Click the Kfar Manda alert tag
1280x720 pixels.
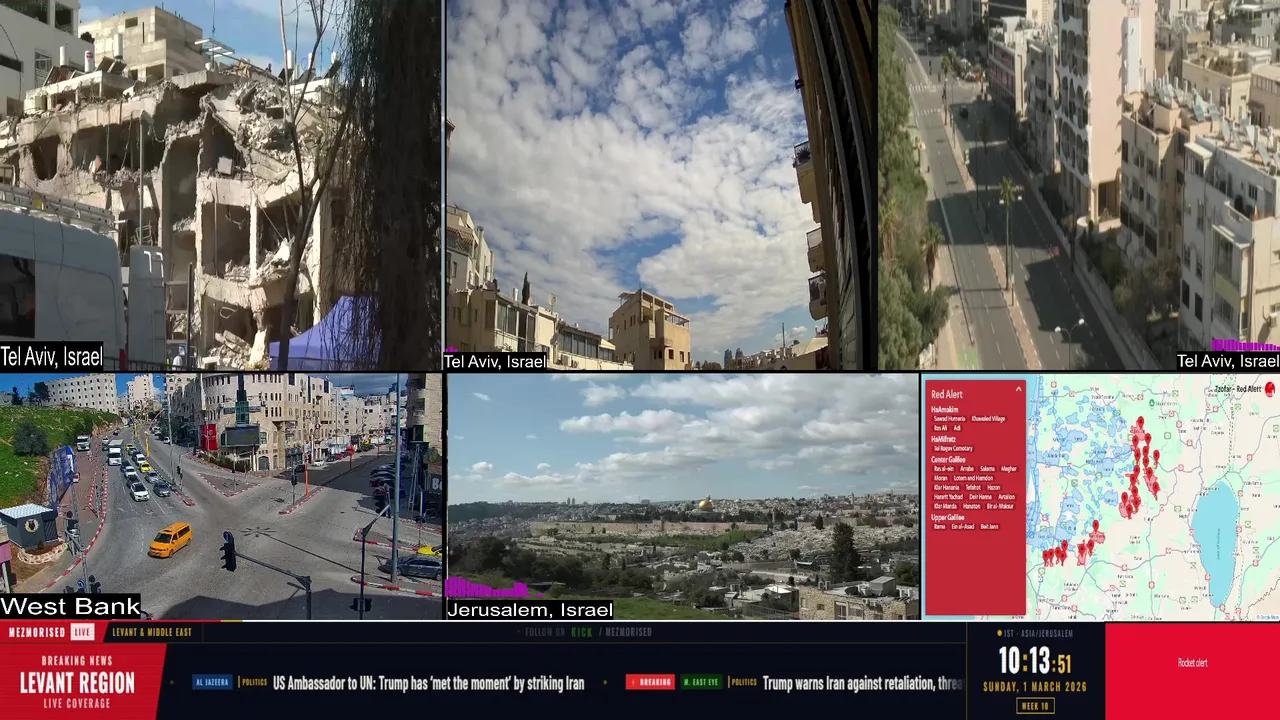pos(945,506)
